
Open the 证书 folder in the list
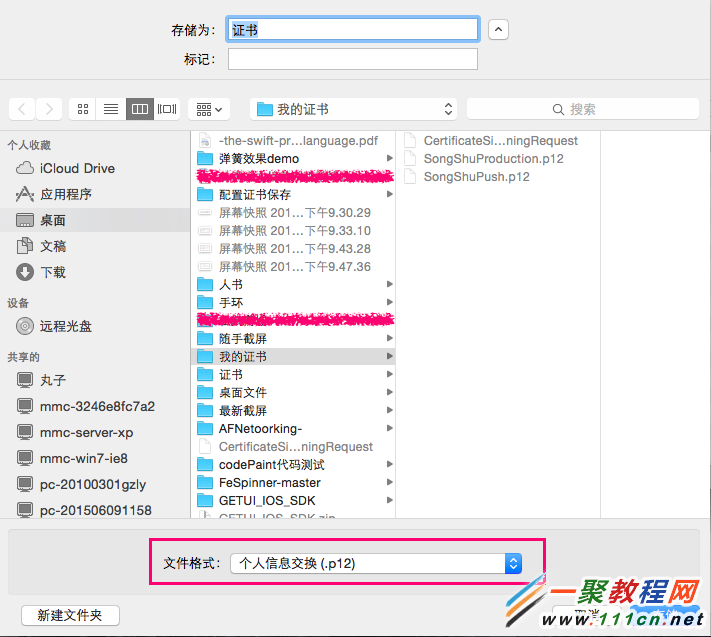[293, 374]
